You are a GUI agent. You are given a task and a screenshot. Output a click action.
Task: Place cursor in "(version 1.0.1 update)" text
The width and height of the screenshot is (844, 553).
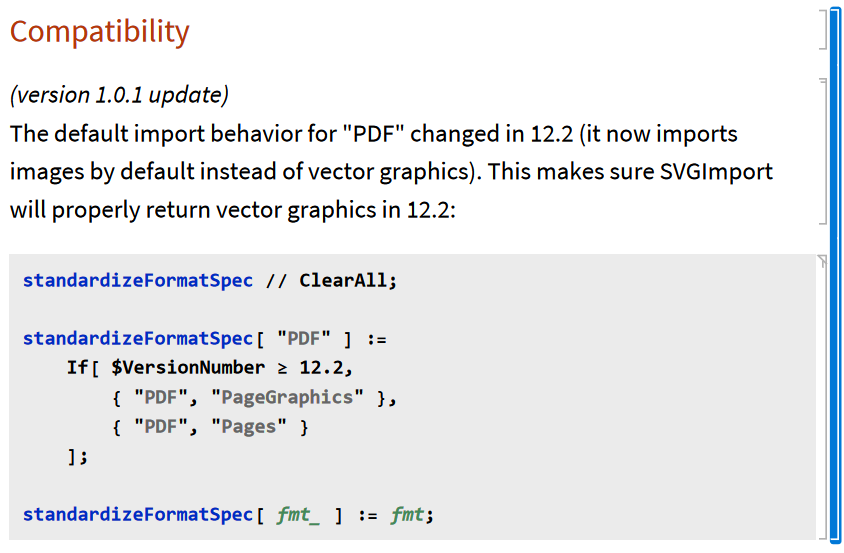coord(119,95)
